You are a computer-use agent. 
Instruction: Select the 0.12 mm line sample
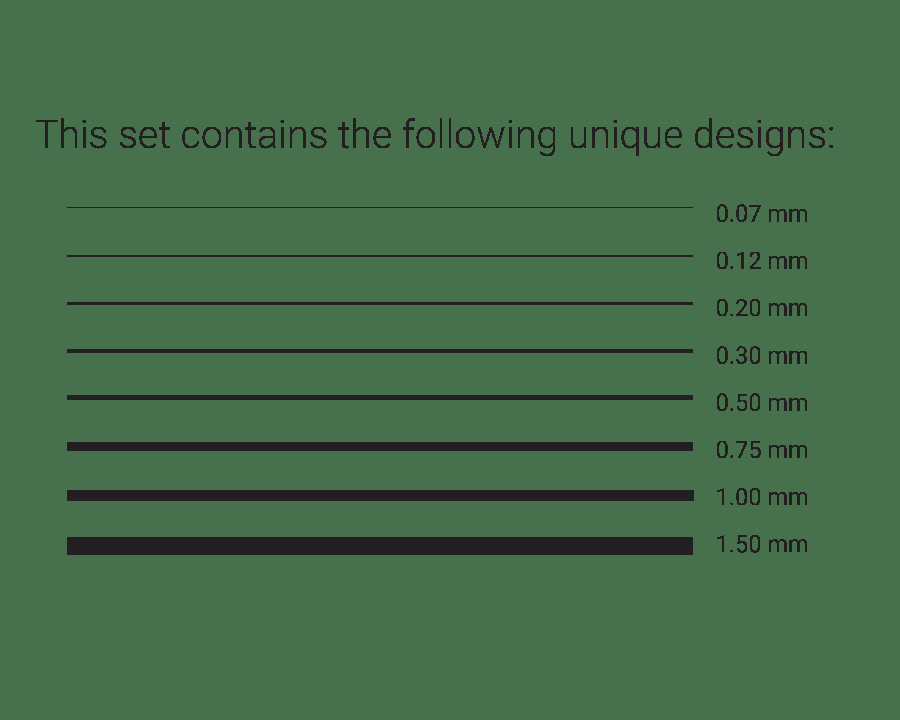coord(380,256)
